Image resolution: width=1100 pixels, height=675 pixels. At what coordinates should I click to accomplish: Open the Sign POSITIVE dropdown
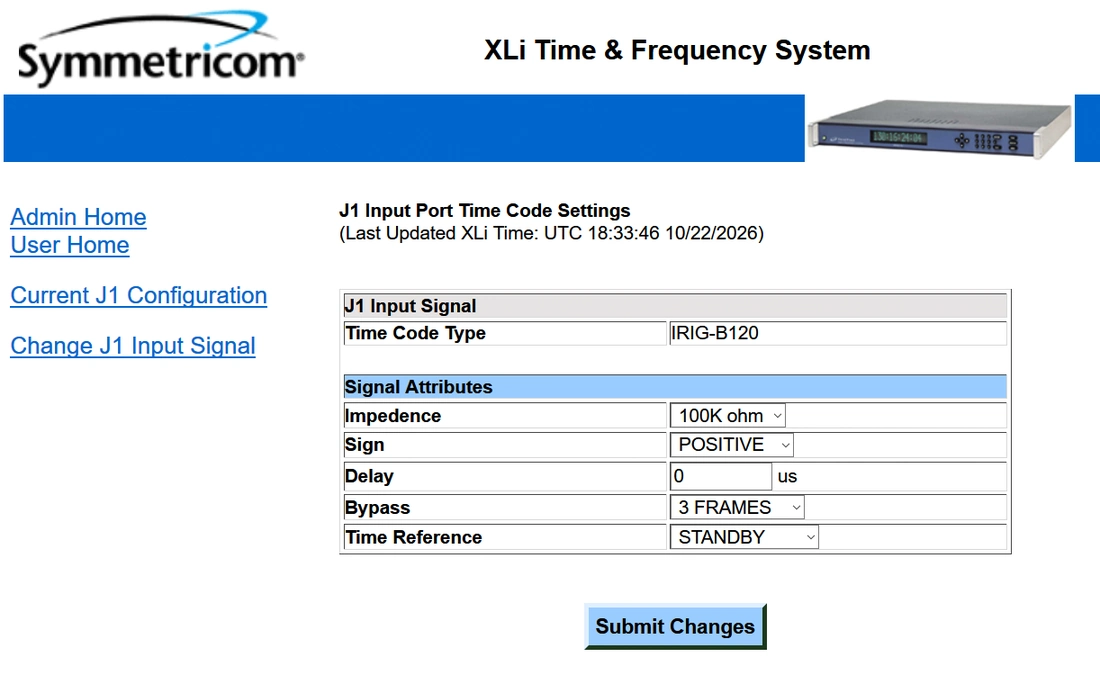click(732, 445)
